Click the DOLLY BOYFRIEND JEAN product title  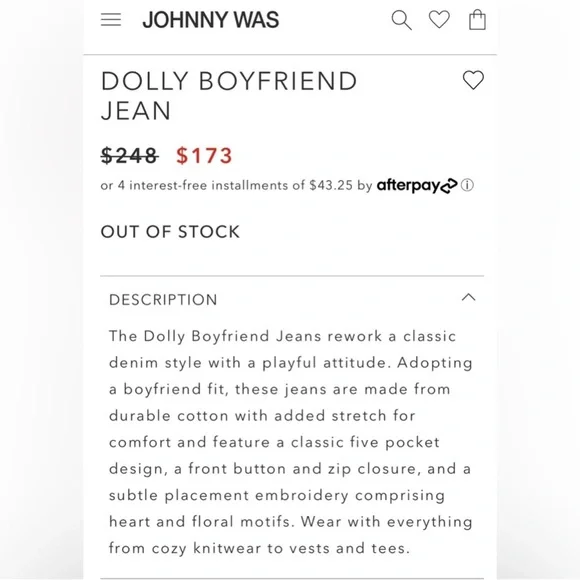(x=229, y=96)
